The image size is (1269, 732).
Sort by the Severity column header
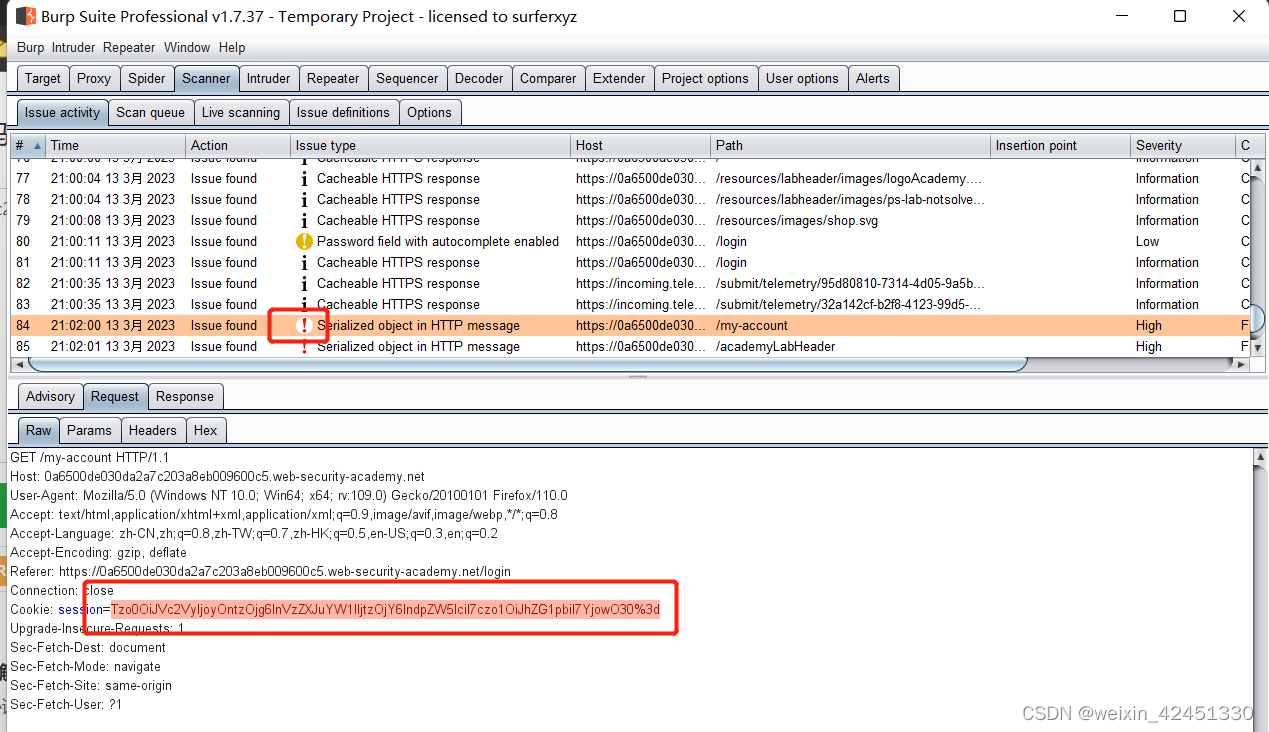(x=1184, y=146)
